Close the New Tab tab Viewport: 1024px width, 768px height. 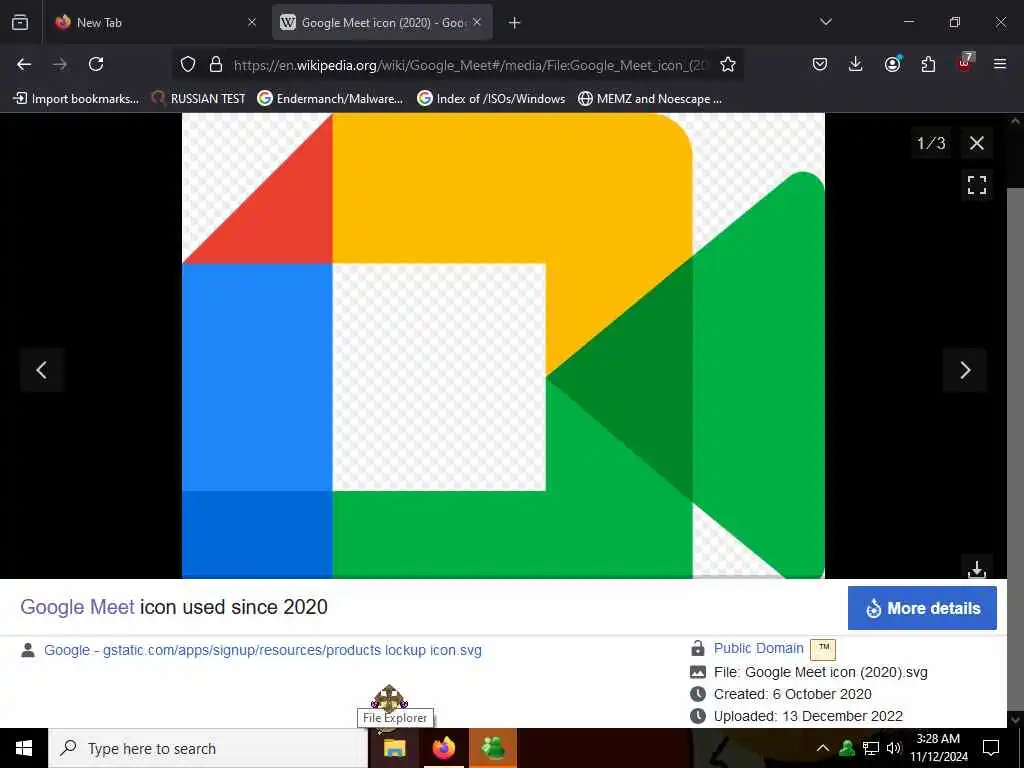[252, 22]
